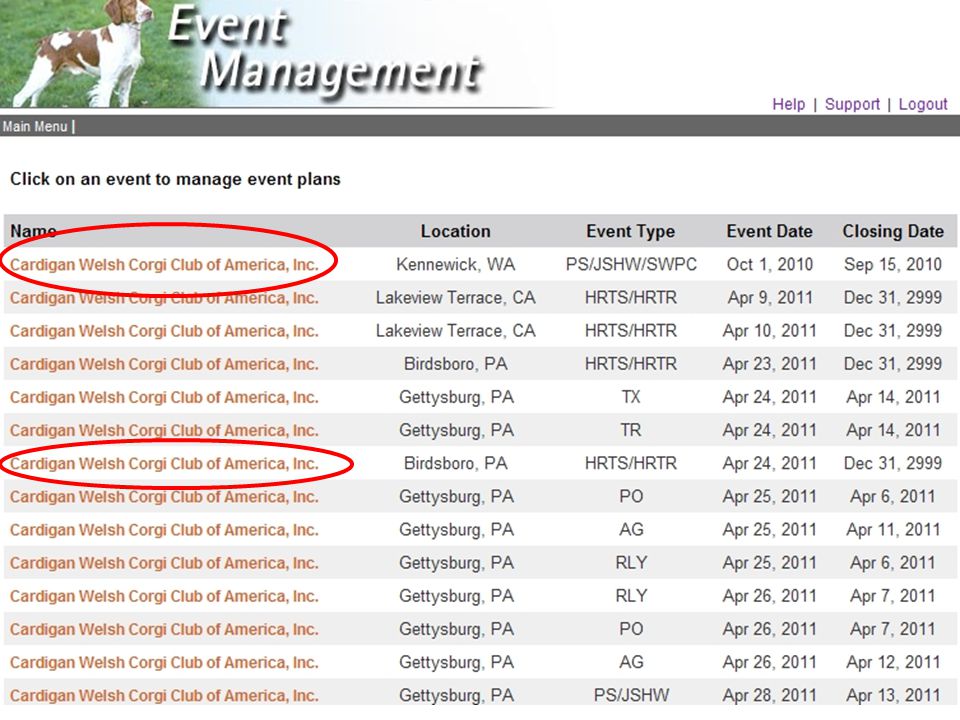Go to Main Menu
The image size is (960, 720).
point(35,126)
